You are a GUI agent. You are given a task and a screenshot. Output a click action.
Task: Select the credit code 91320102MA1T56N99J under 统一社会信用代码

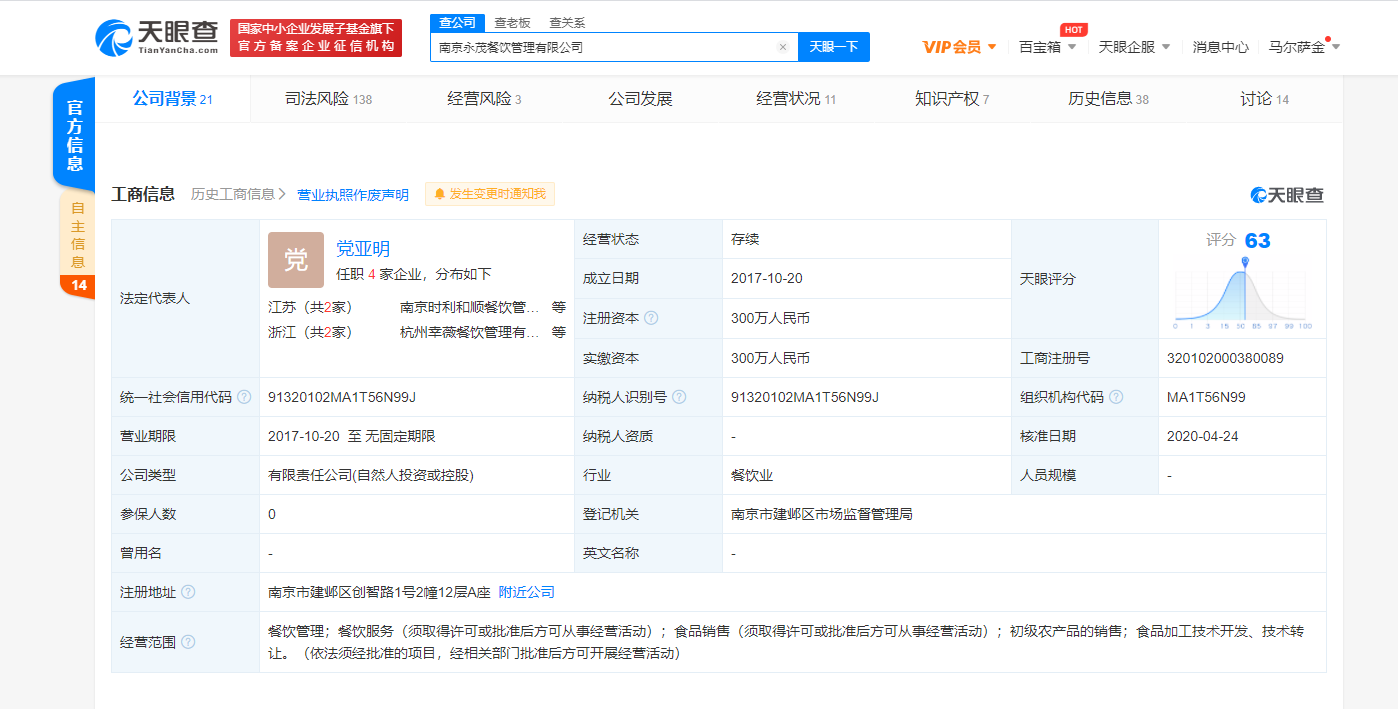[x=342, y=397]
